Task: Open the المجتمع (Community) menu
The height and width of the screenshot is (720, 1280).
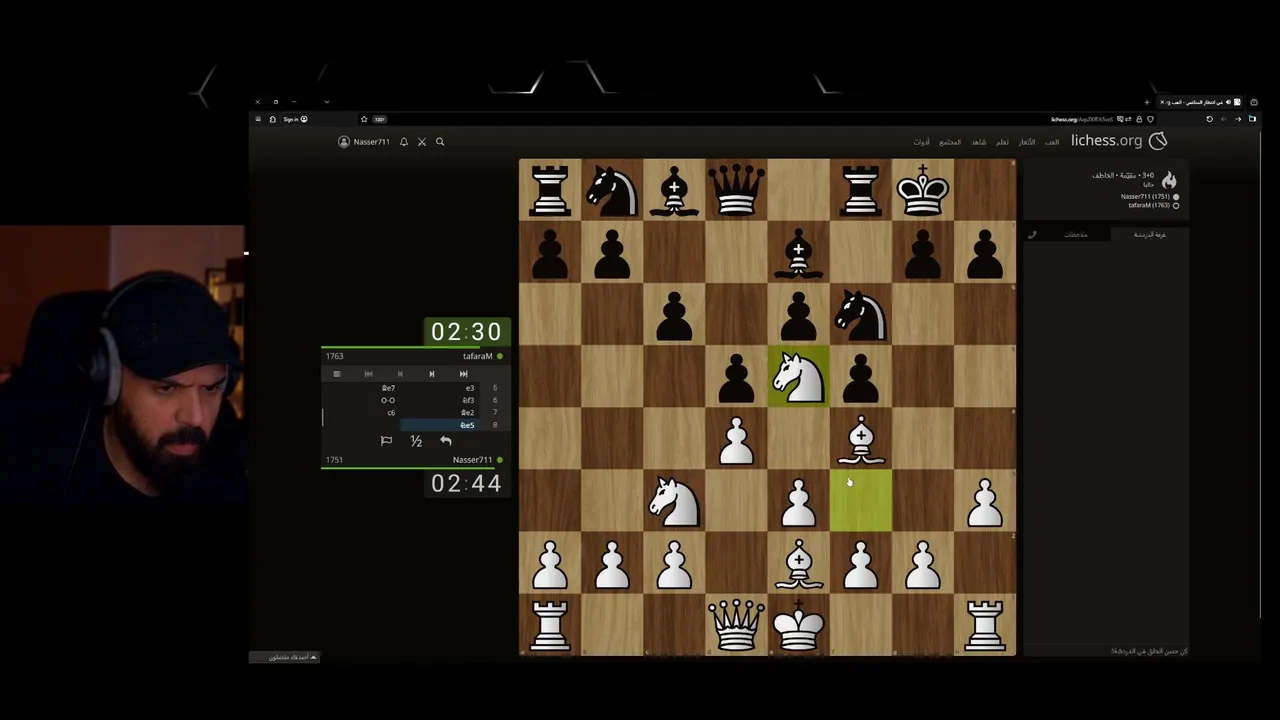Action: [950, 142]
